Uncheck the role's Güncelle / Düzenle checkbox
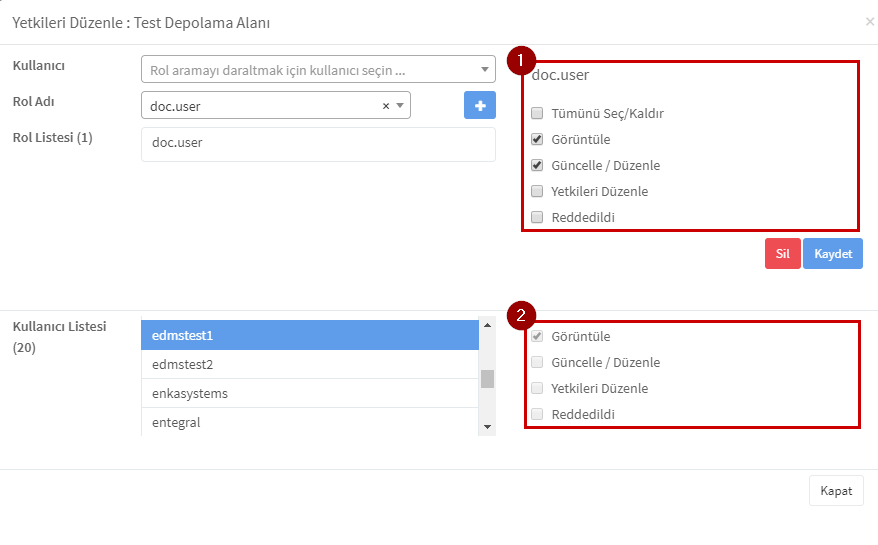Image resolution: width=878 pixels, height=545 pixels. click(537, 165)
